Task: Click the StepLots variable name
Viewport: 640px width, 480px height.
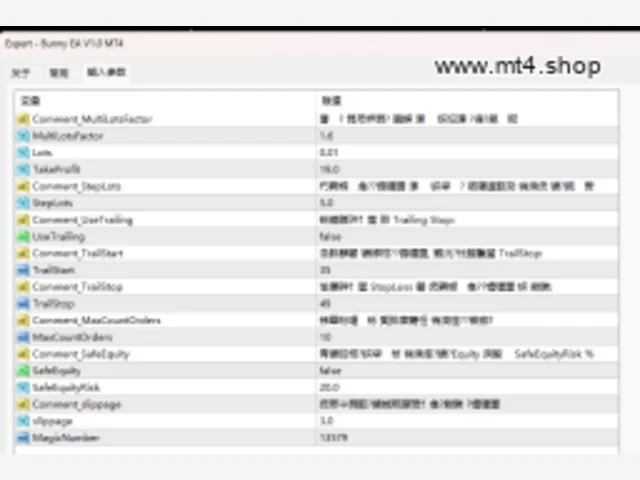Action: pyautogui.click(x=52, y=203)
